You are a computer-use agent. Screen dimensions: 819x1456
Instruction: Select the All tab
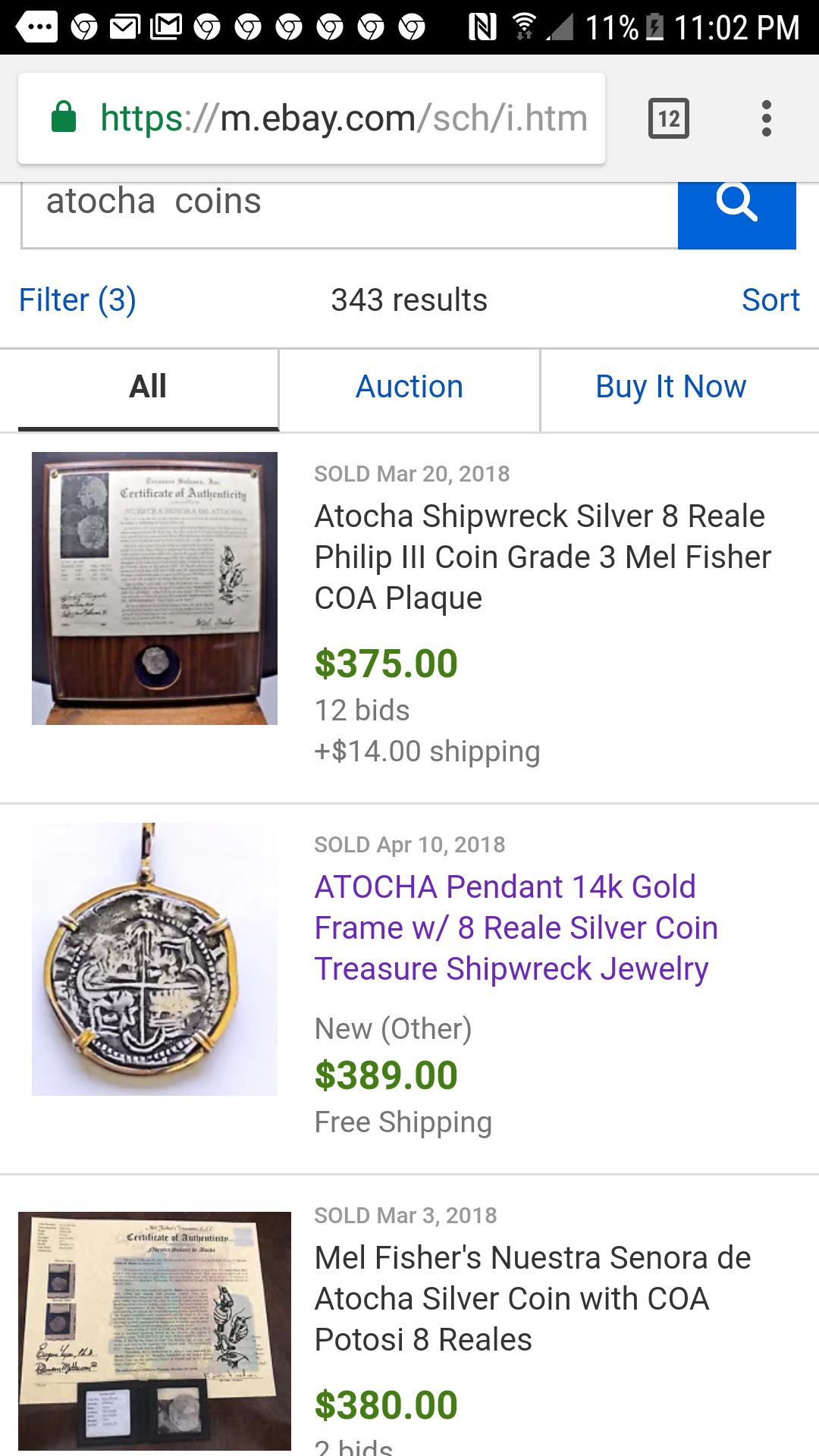point(148,388)
